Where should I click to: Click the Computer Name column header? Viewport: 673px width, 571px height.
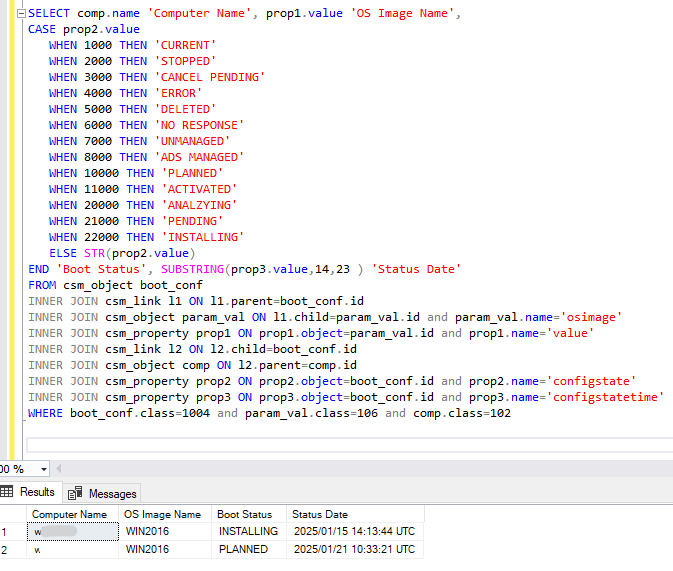[69, 514]
